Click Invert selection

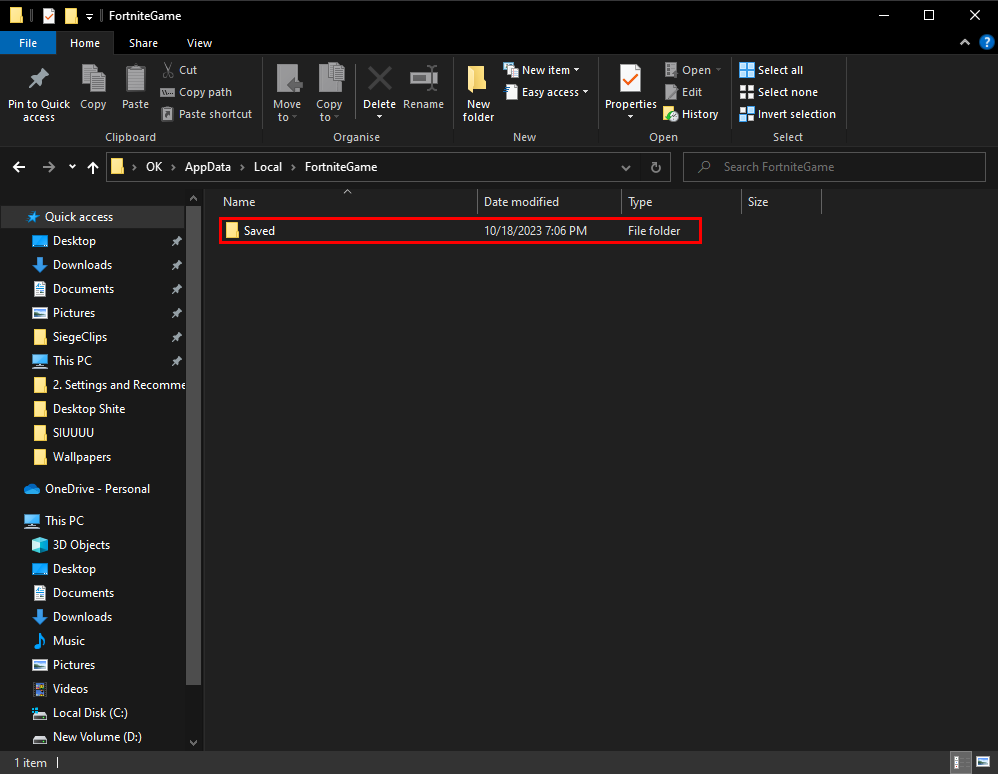click(x=787, y=115)
